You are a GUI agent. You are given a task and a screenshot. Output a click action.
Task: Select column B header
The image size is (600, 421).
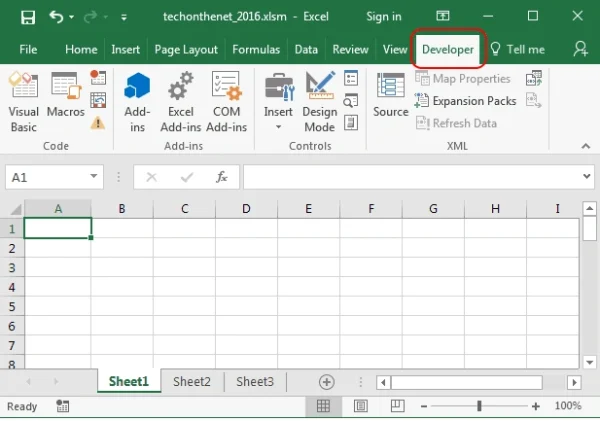(122, 209)
